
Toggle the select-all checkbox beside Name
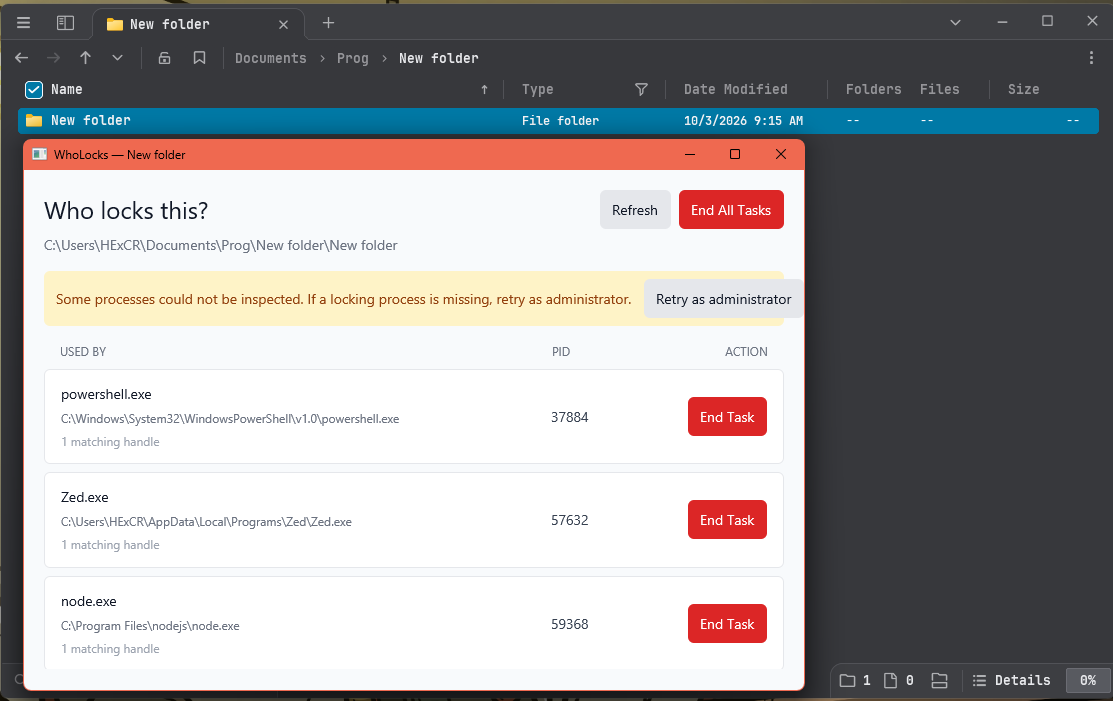coord(33,89)
